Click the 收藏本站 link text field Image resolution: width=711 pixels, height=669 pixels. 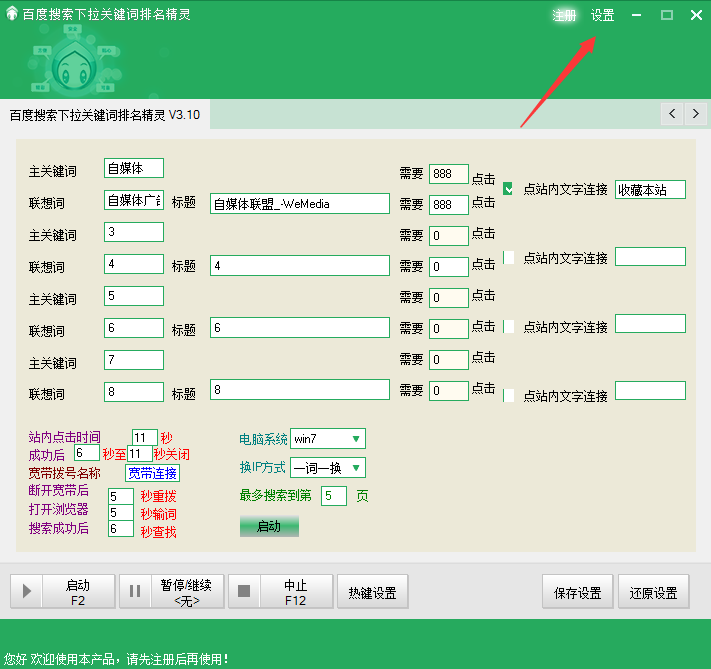(650, 190)
